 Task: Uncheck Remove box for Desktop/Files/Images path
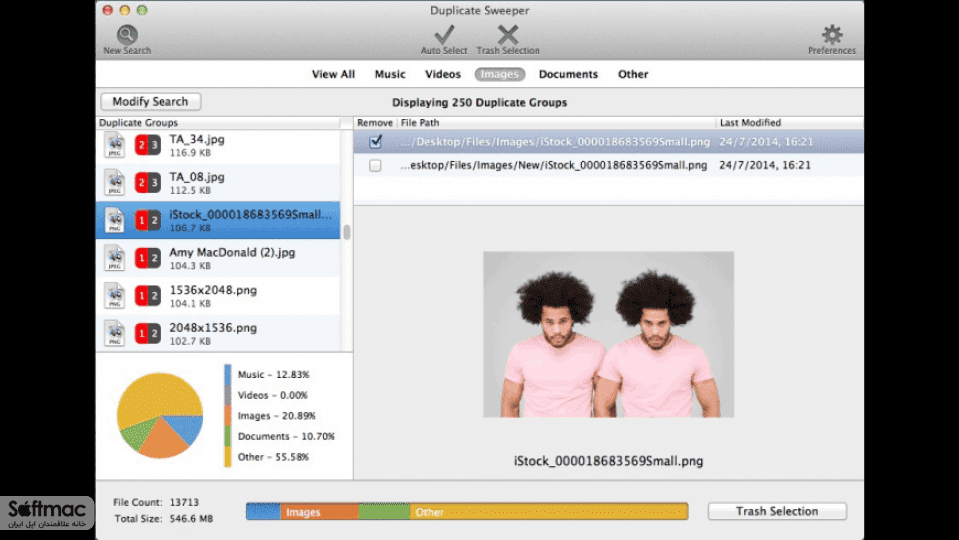pos(376,142)
